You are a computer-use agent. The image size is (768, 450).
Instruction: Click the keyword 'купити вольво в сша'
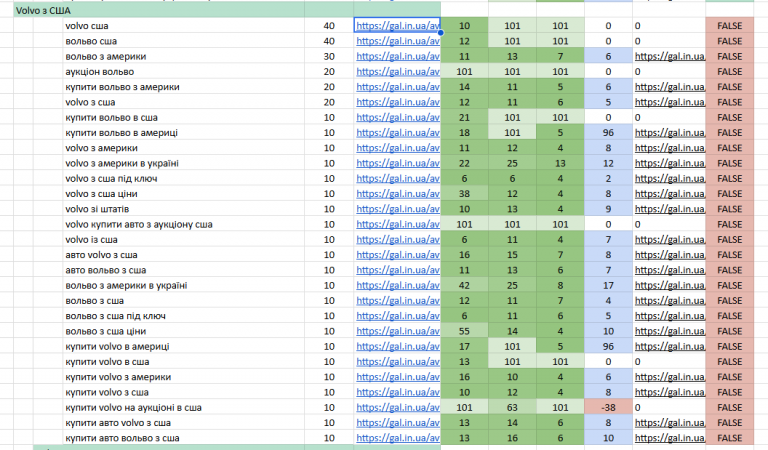pyautogui.click(x=112, y=118)
